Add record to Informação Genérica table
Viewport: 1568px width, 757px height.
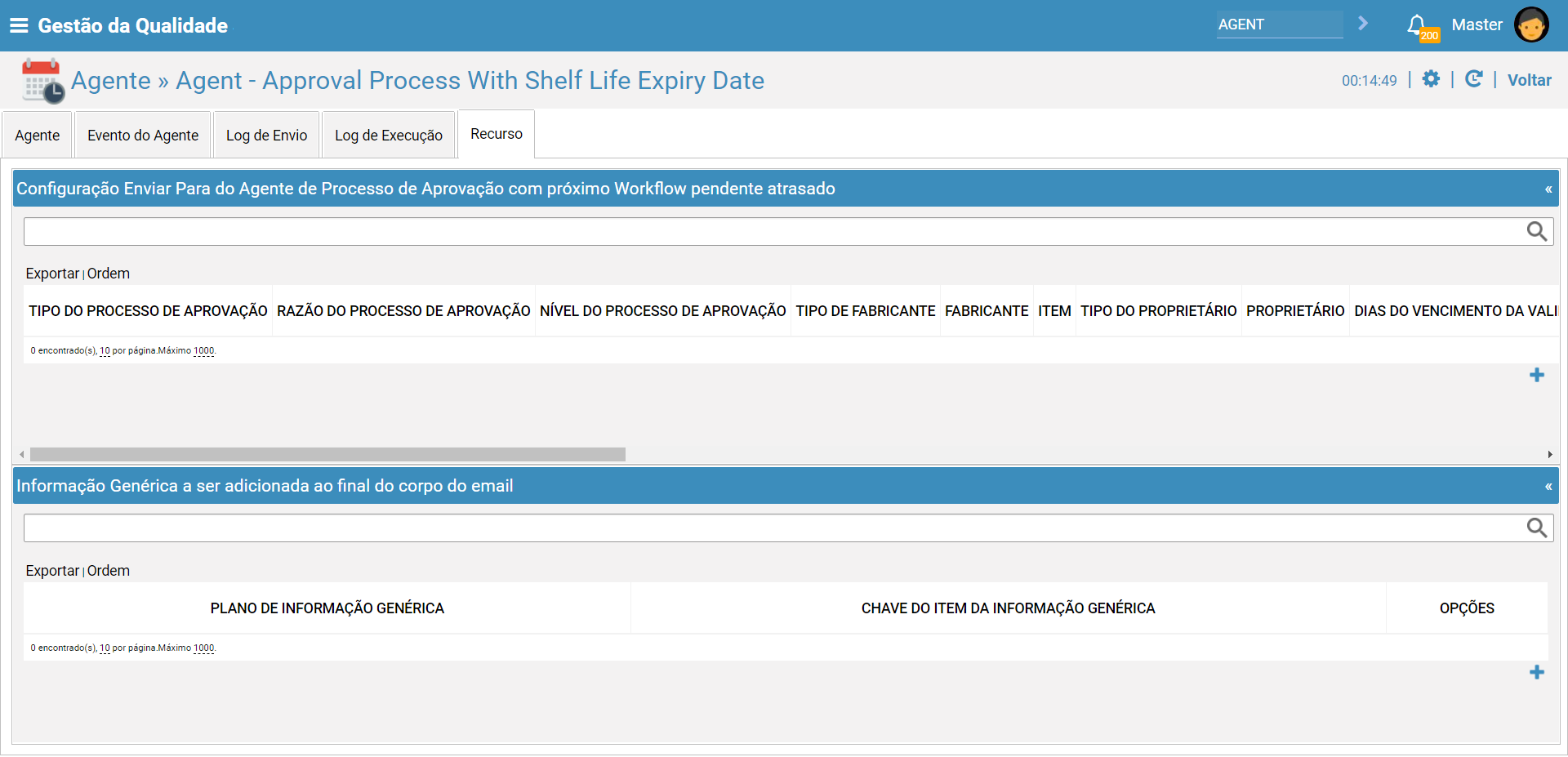point(1537,672)
